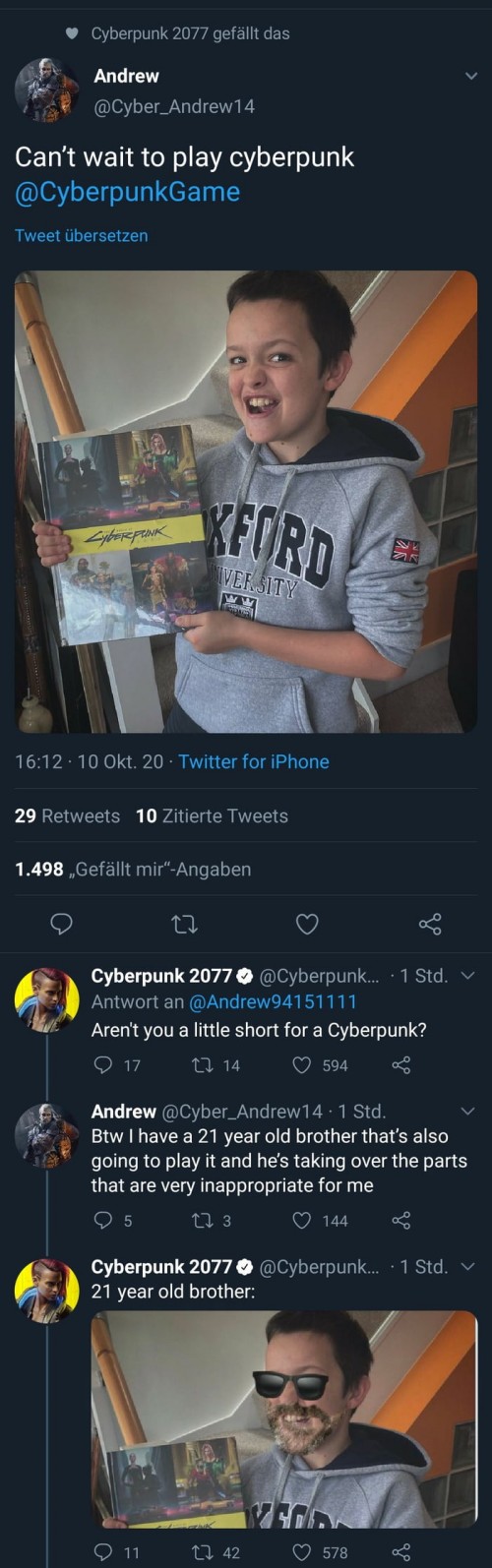
Task: Share the last tweet with 578 likes
Action: click(x=400, y=1552)
